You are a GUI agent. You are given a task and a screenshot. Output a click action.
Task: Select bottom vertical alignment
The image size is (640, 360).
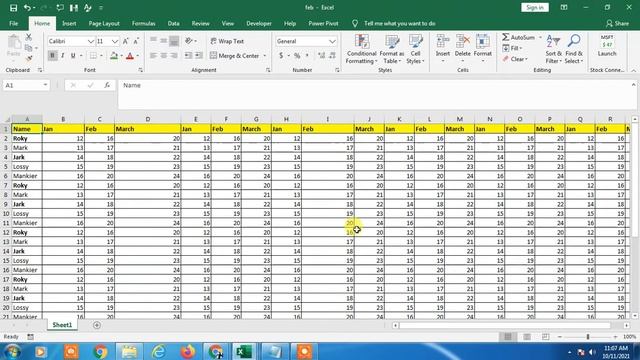(x=174, y=41)
